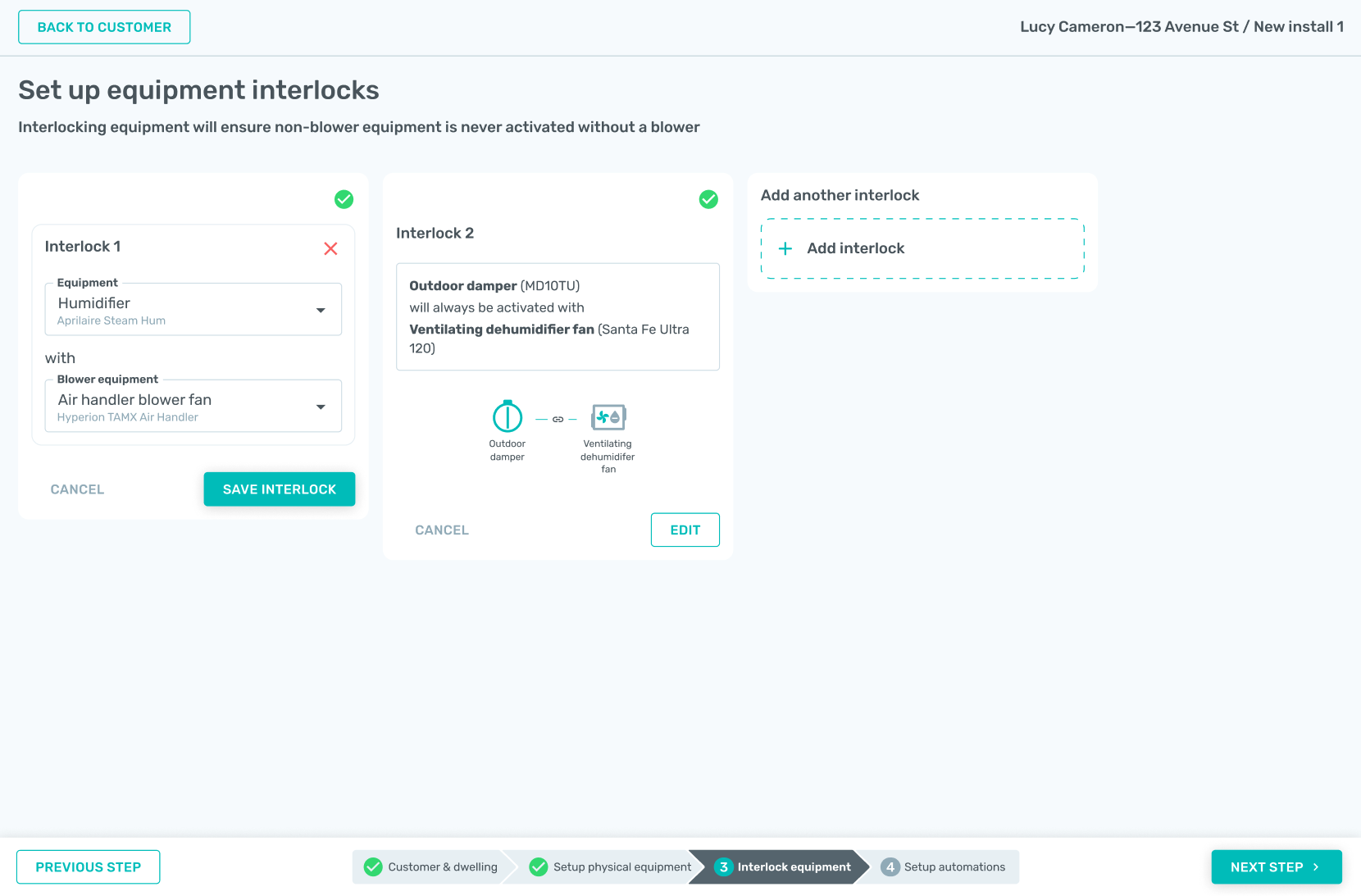Click the customer name header text
The image size is (1361, 896).
coord(1181,27)
